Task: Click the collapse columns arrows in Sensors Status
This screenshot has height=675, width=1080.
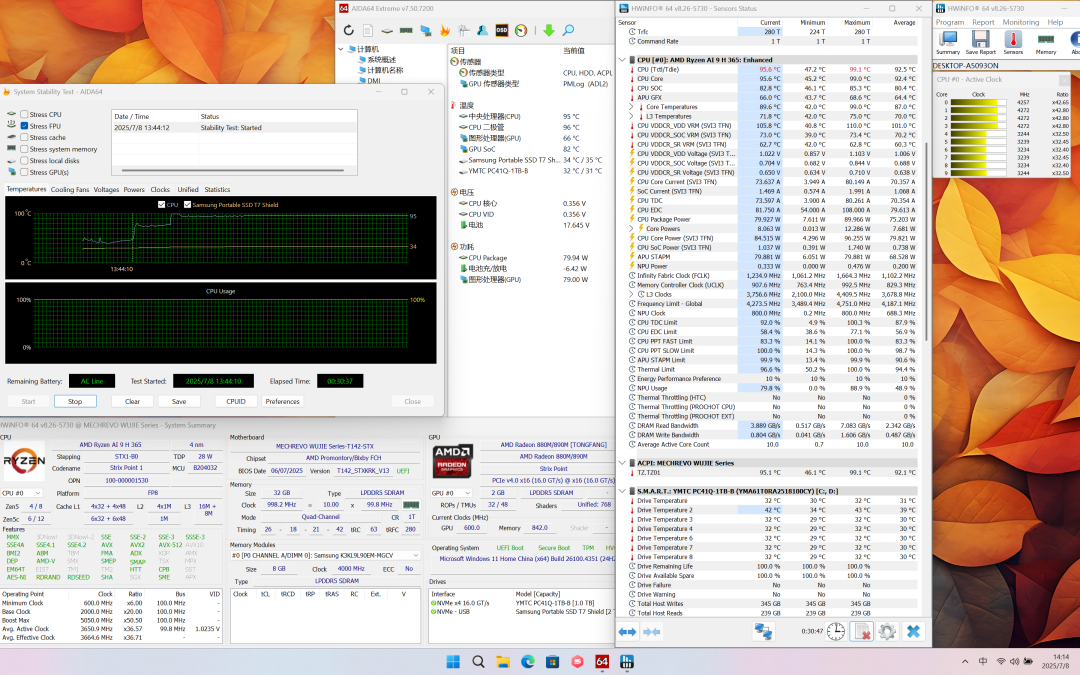Action: coord(652,632)
